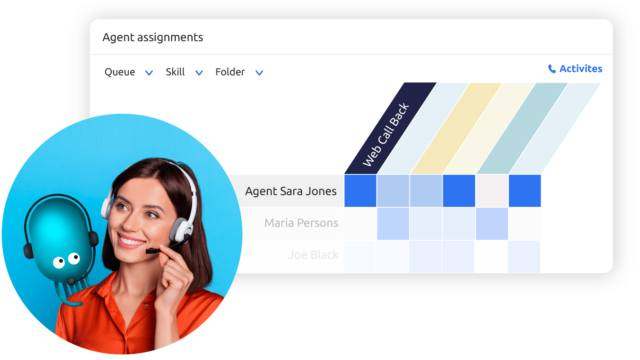Toggle Maria Persons second column cell

[393, 224]
